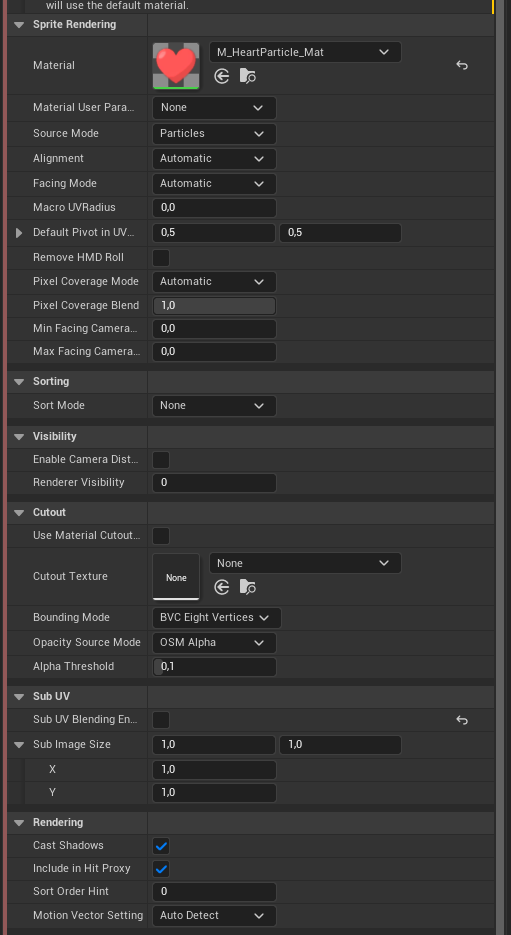This screenshot has height=935, width=511.
Task: Use selected asset for Material
Action: point(222,76)
